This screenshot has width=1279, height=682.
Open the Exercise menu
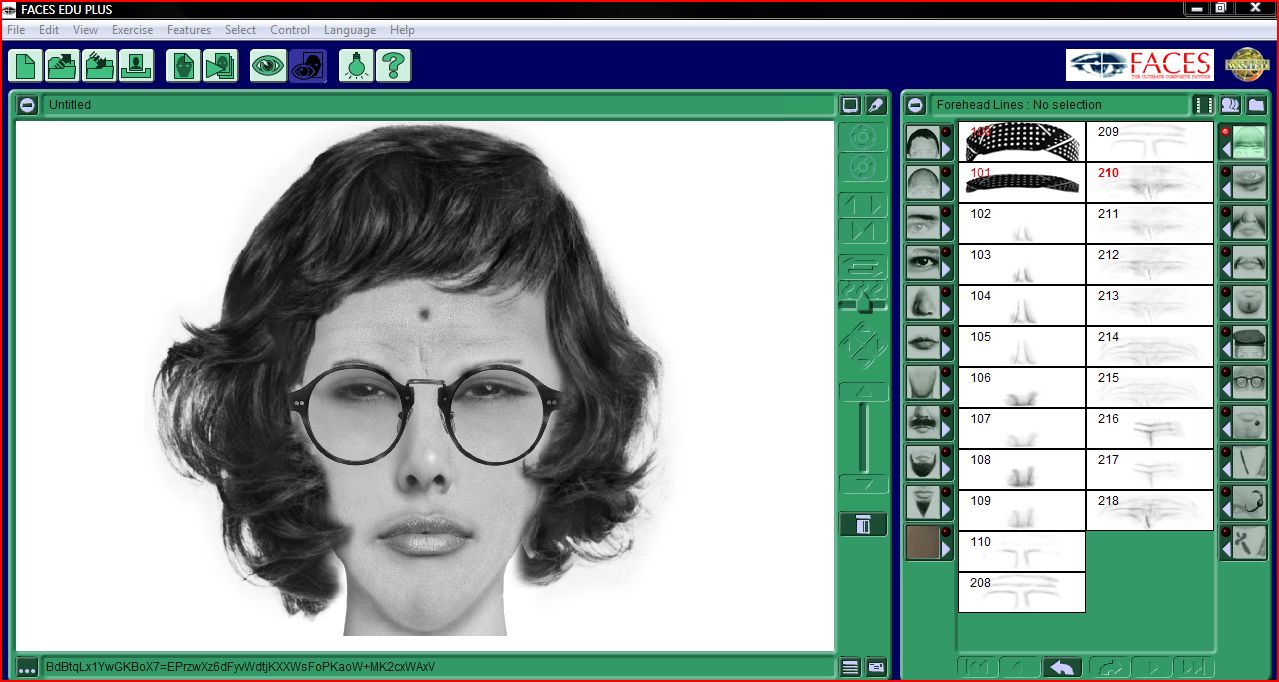pos(132,29)
